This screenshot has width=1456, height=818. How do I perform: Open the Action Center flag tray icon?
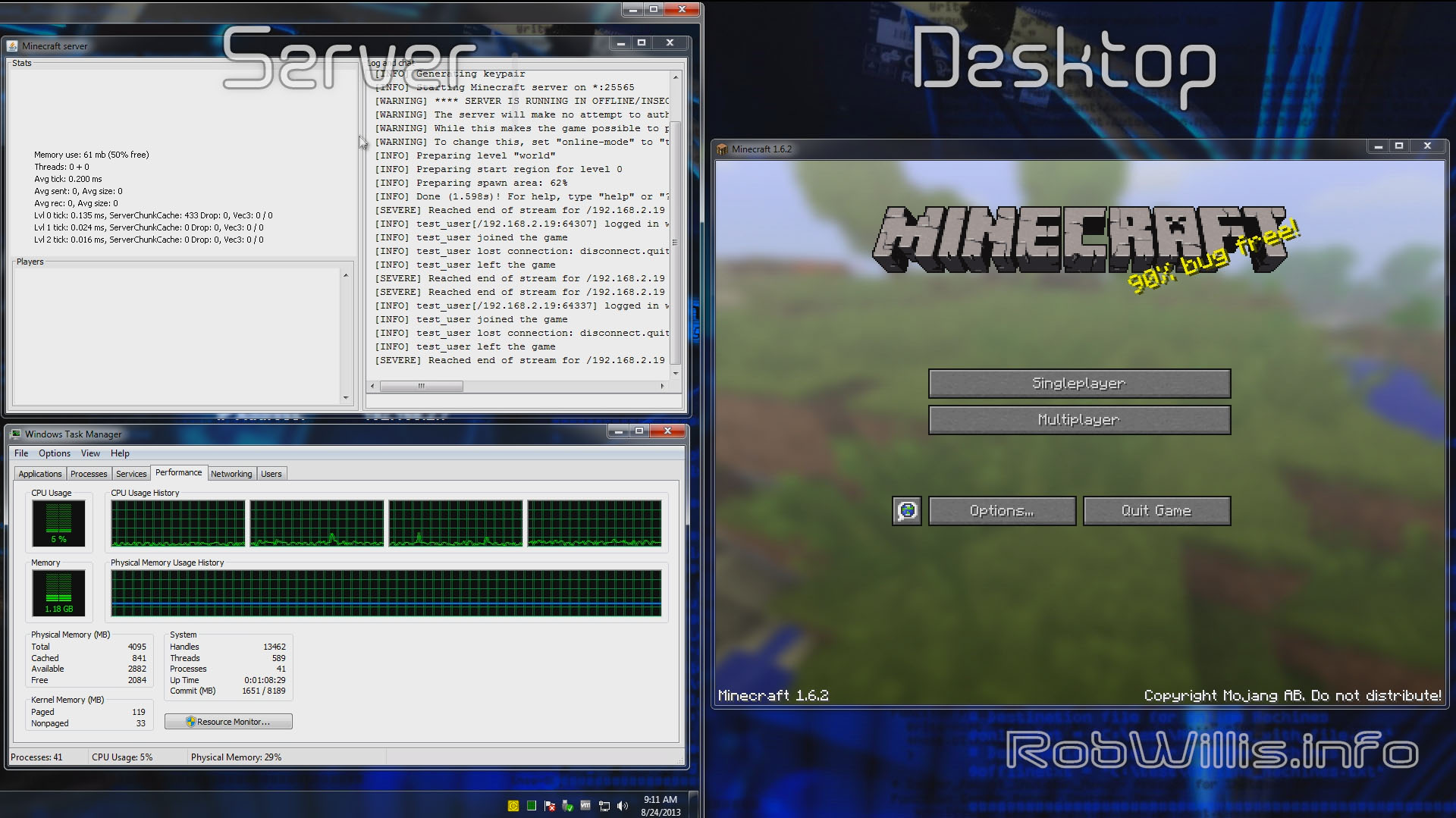tap(550, 806)
